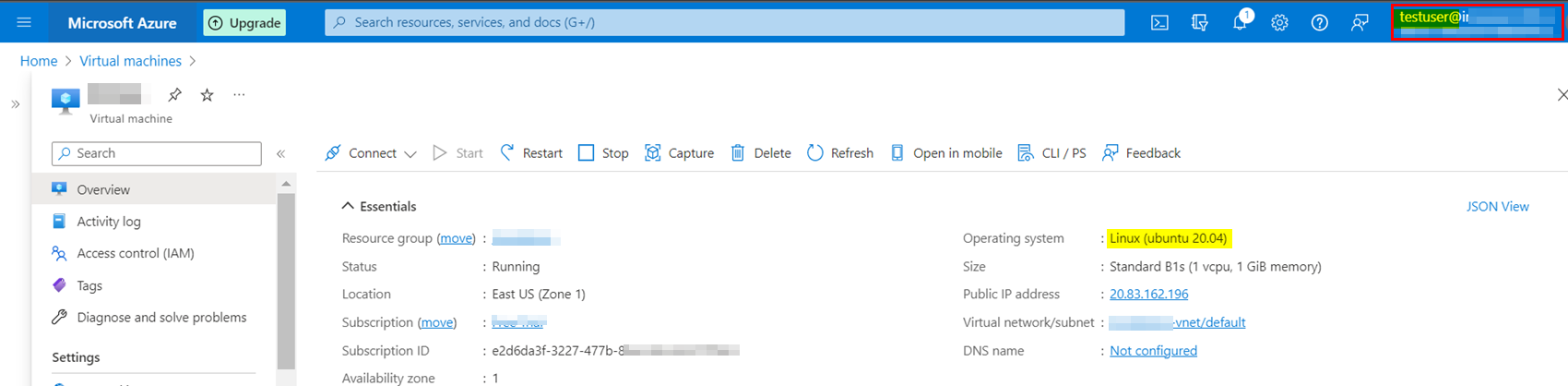
Task: Click Capture in the command bar
Action: 679,153
